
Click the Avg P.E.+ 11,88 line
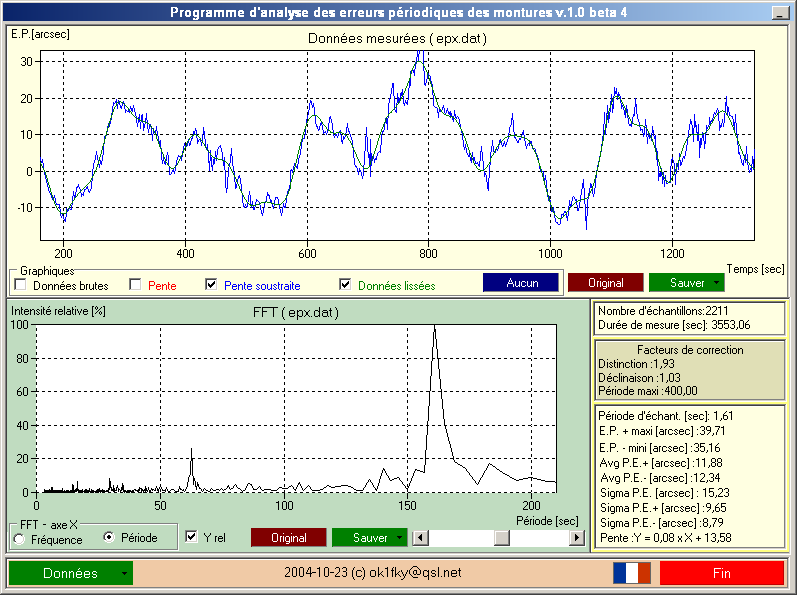[661, 463]
